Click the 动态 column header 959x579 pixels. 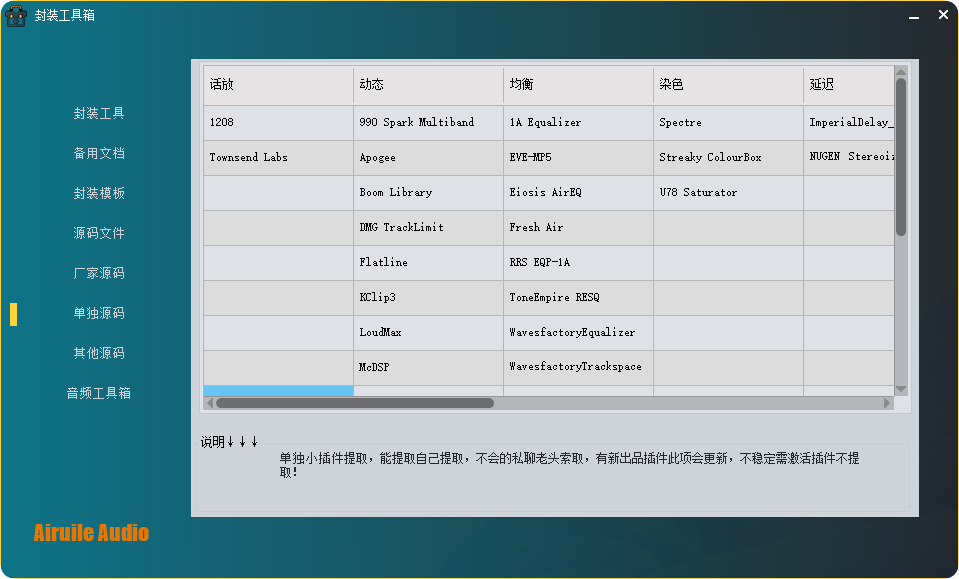point(428,85)
